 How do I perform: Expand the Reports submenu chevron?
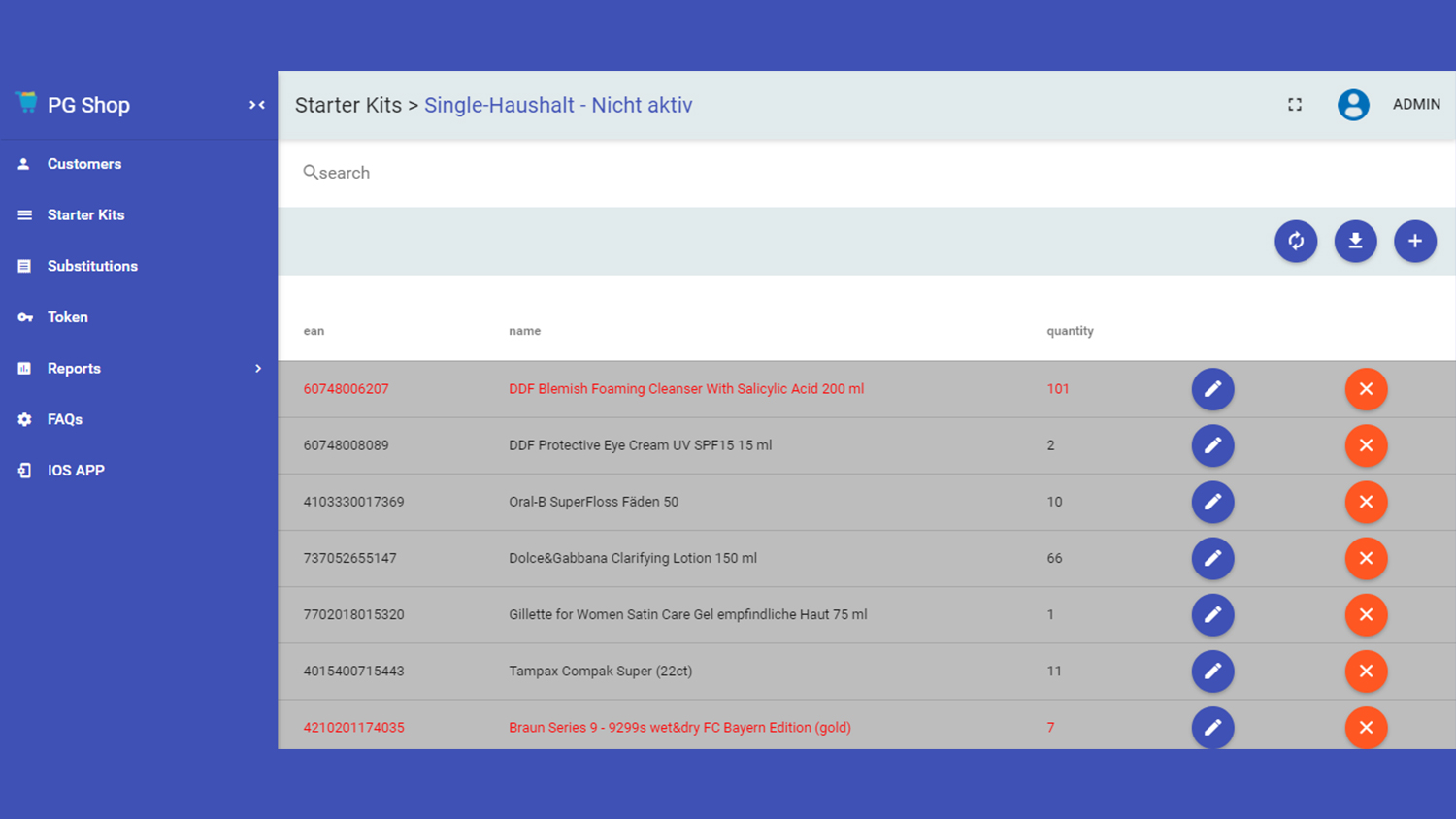258,369
